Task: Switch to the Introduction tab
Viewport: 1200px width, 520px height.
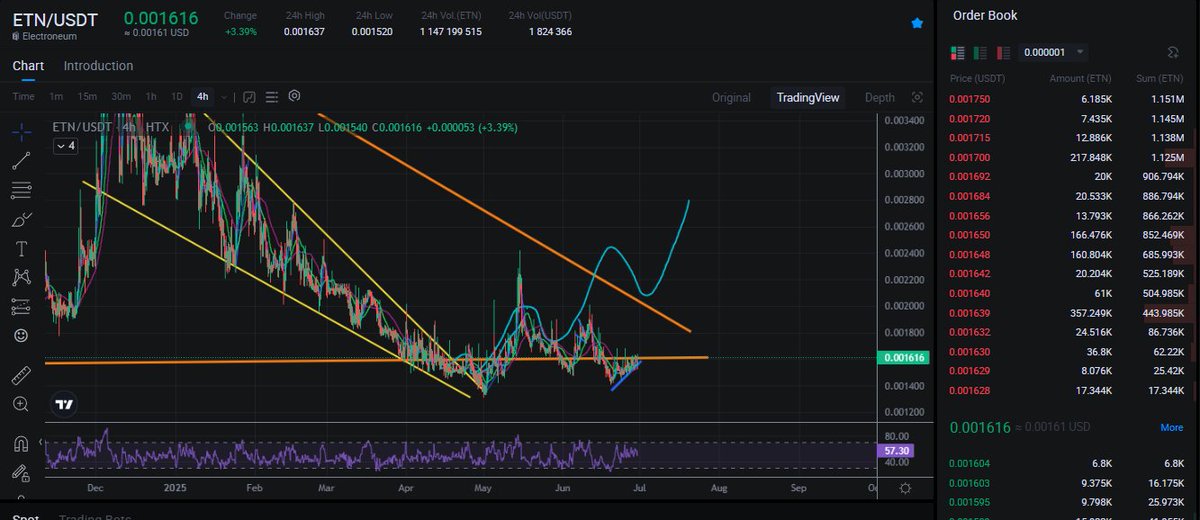Action: [98, 66]
